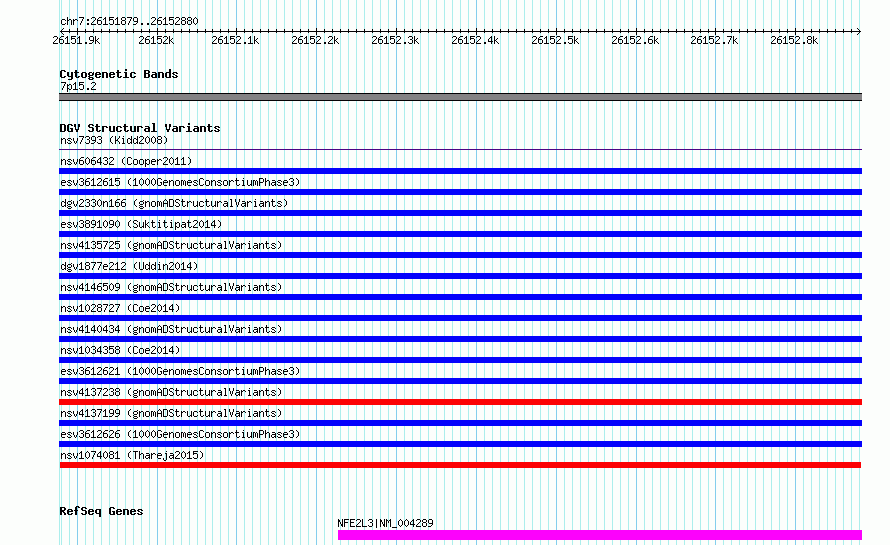Click the 26152.6k ruler tick label

(x=636, y=40)
